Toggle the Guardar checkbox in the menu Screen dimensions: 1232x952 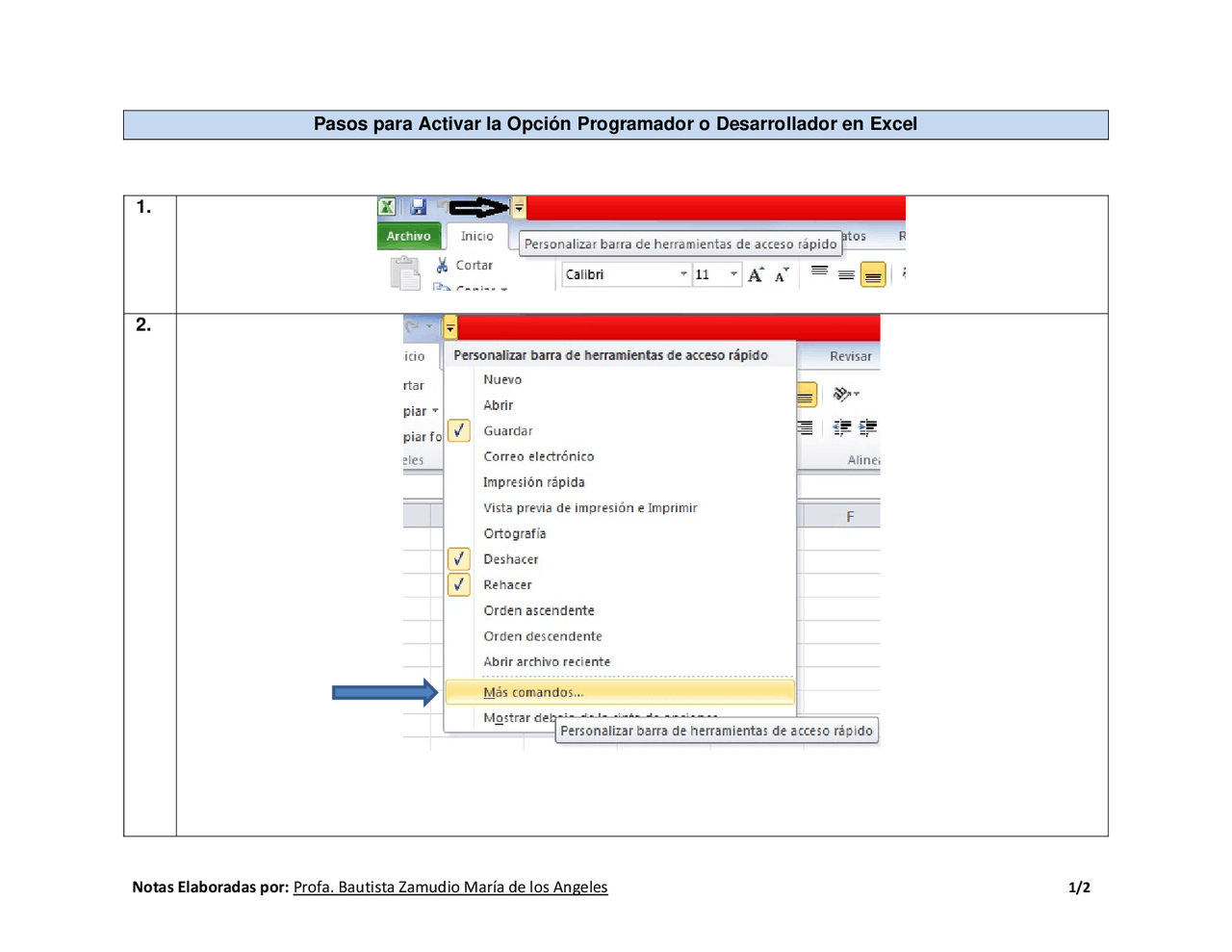[x=459, y=430]
